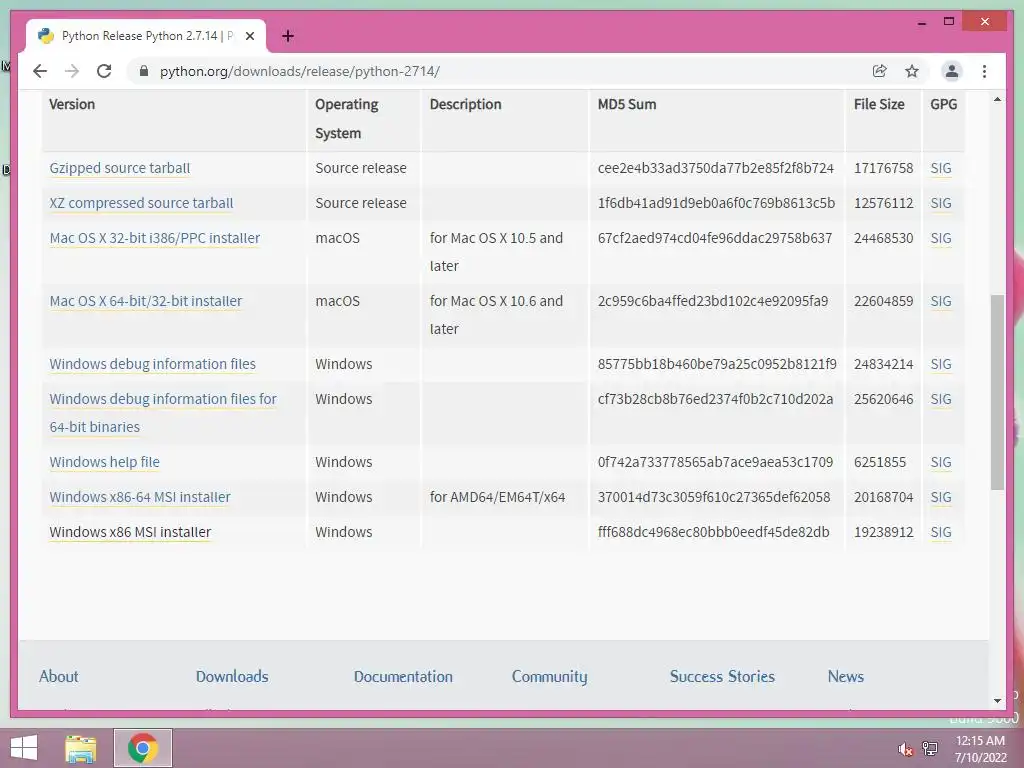Select description for AMD64/EM64T/x64
This screenshot has height=768, width=1024.
(x=497, y=497)
